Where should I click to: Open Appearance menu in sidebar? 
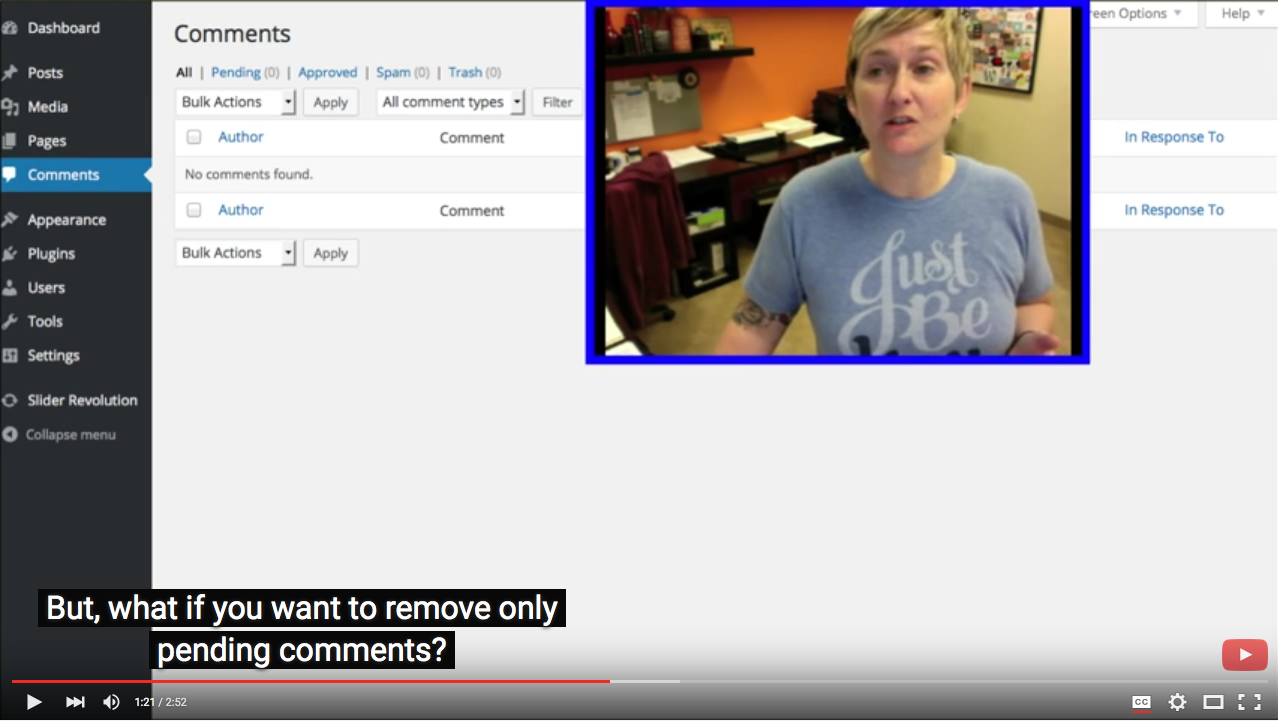click(66, 220)
